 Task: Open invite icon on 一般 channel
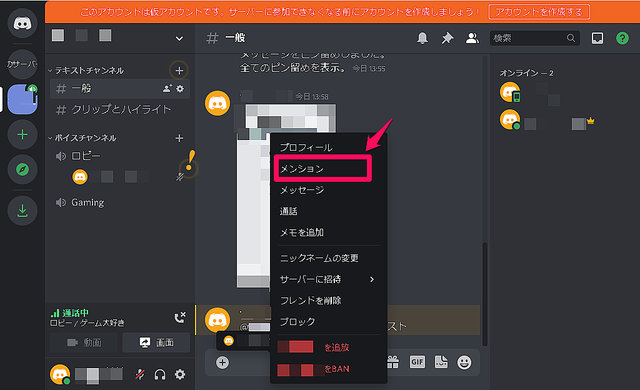pos(167,88)
